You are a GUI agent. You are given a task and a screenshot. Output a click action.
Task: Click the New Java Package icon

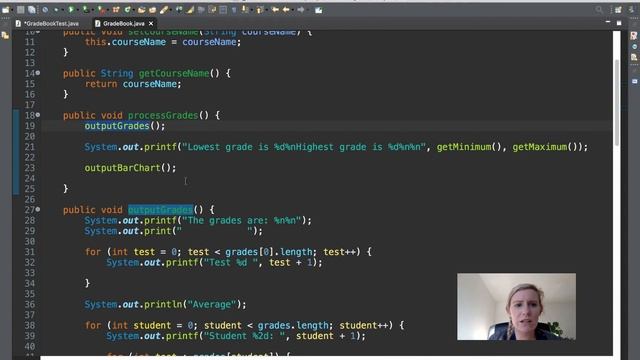coord(116,10)
